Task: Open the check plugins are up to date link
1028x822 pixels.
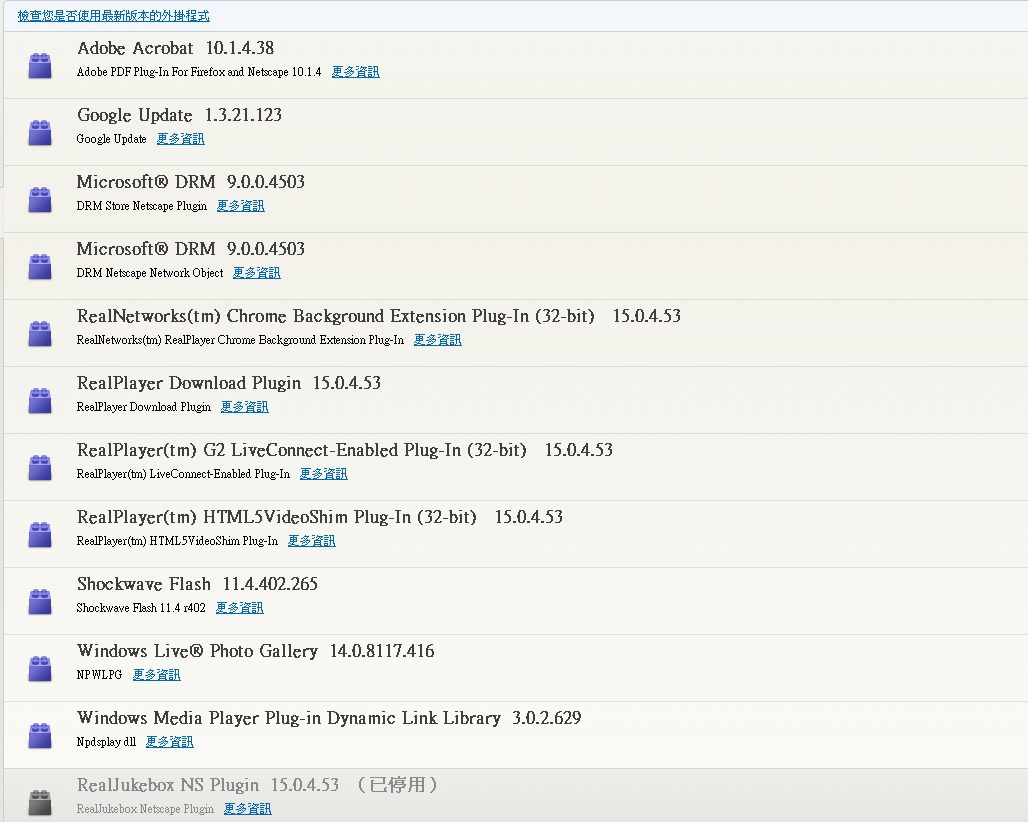Action: tap(113, 16)
